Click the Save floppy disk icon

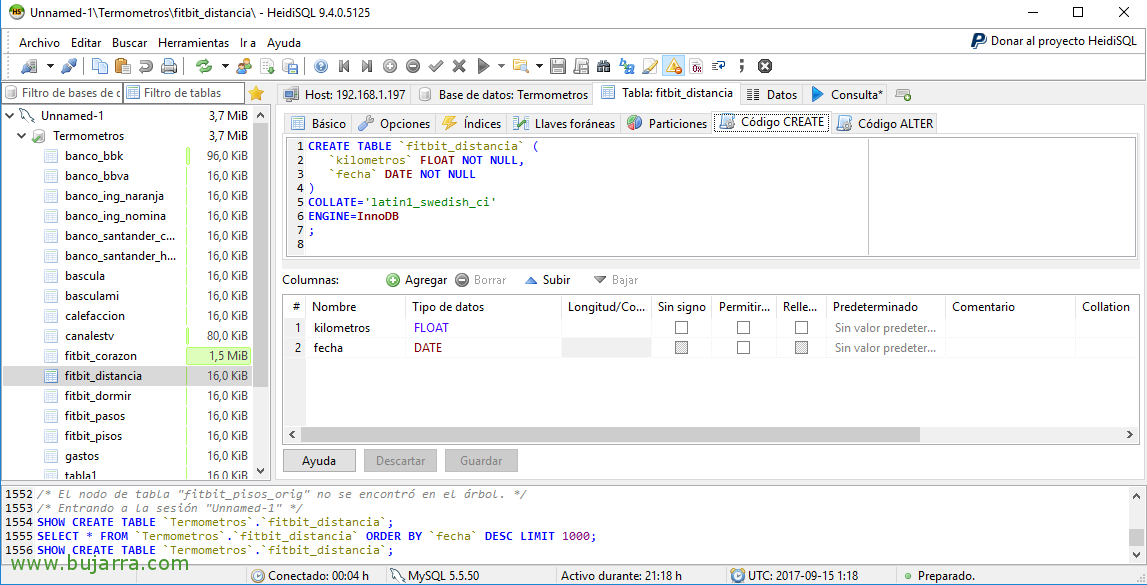coord(558,67)
